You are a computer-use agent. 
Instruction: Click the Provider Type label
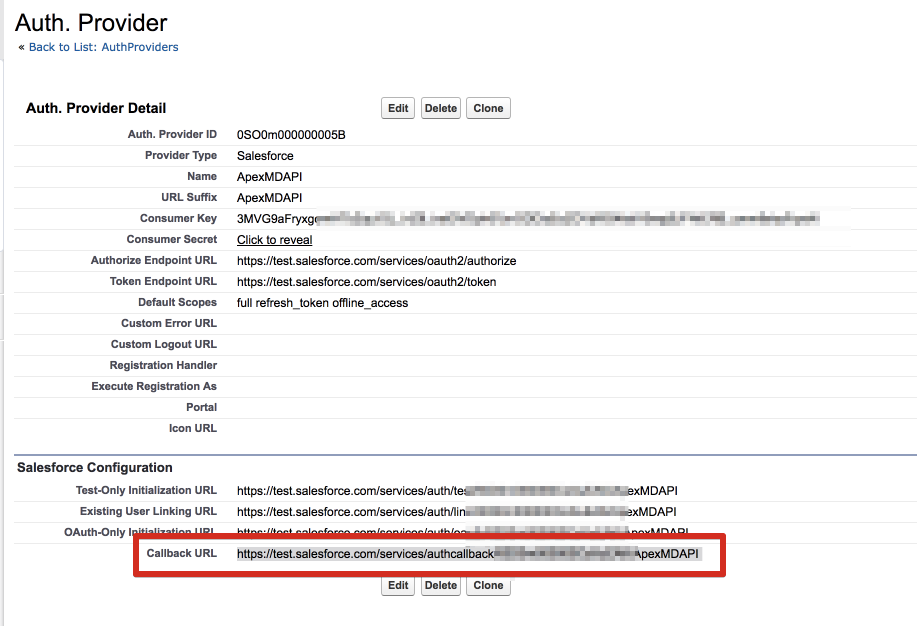tap(181, 155)
